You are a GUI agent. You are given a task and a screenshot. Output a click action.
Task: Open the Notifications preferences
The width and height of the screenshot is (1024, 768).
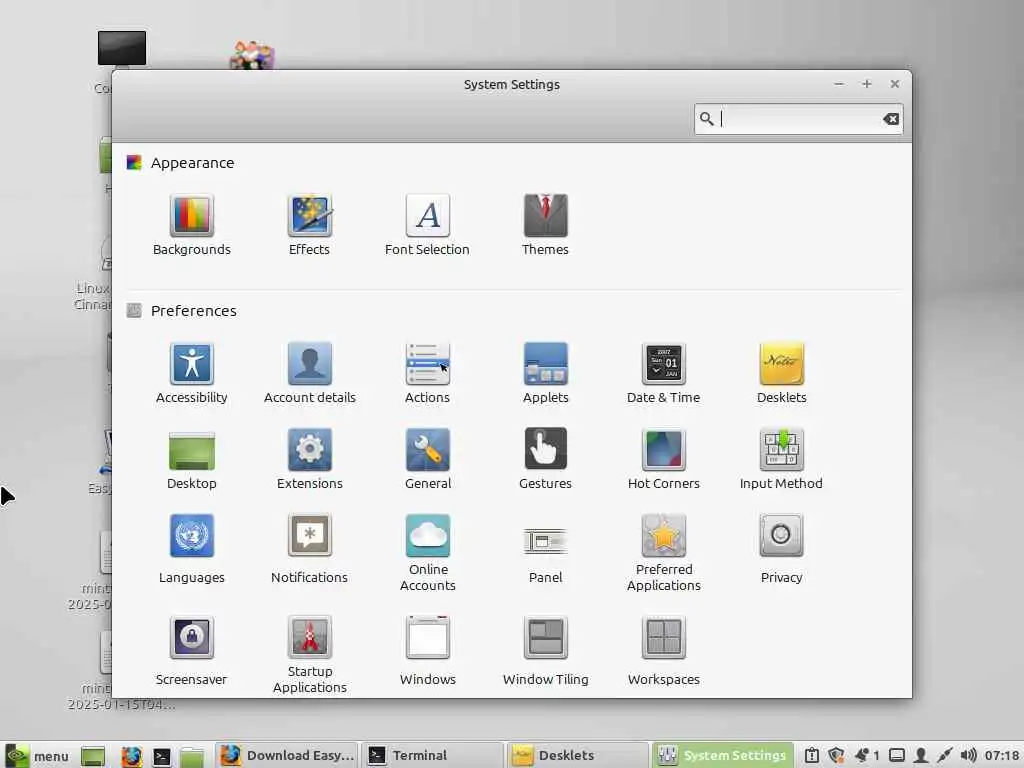310,549
